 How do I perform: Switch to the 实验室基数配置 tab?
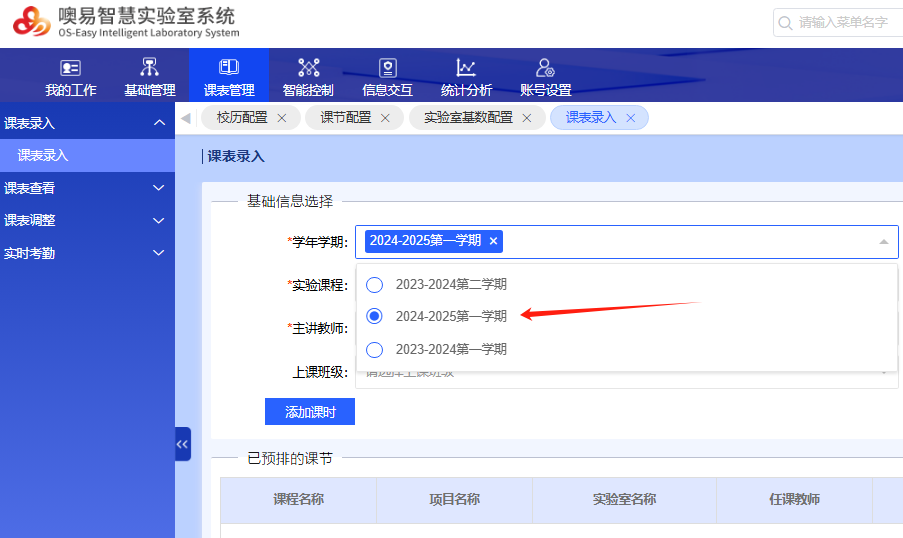[x=468, y=118]
